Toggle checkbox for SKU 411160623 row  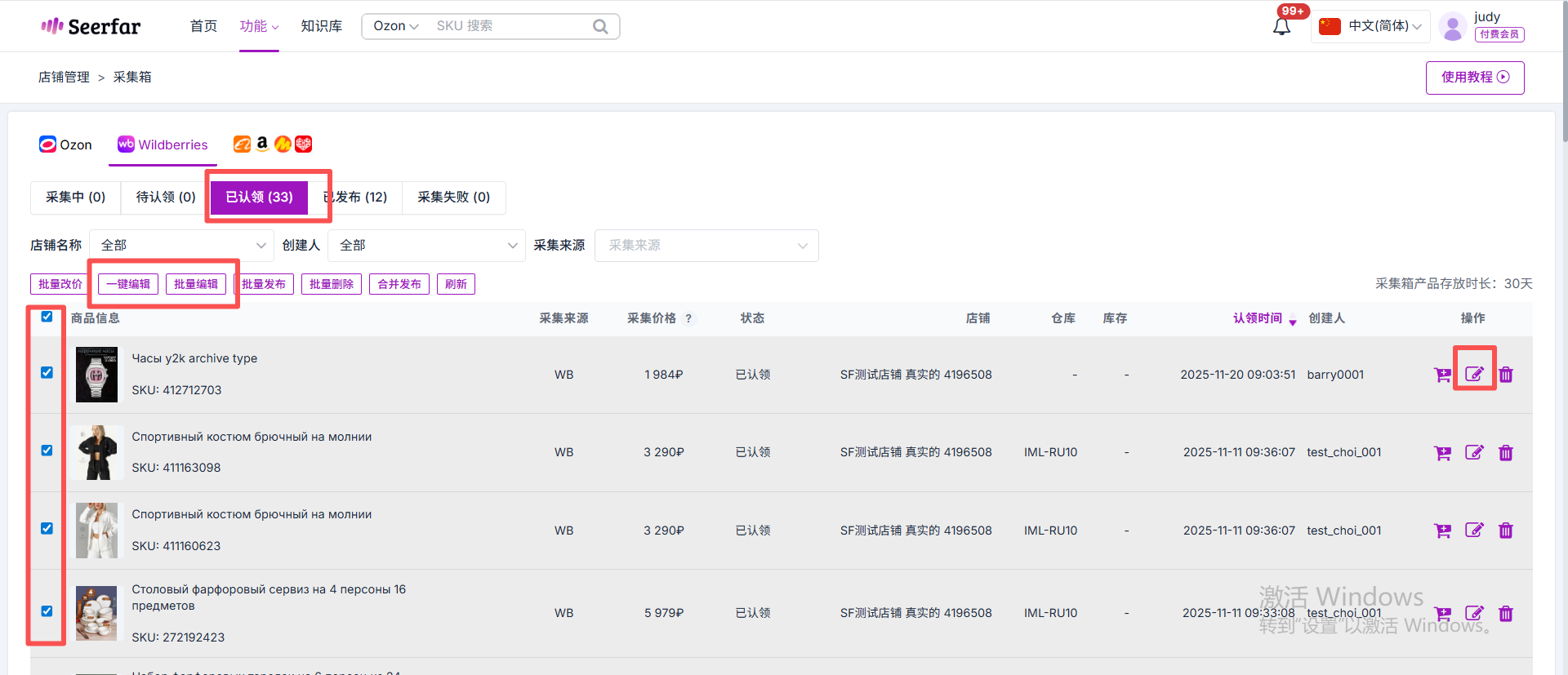point(47,529)
